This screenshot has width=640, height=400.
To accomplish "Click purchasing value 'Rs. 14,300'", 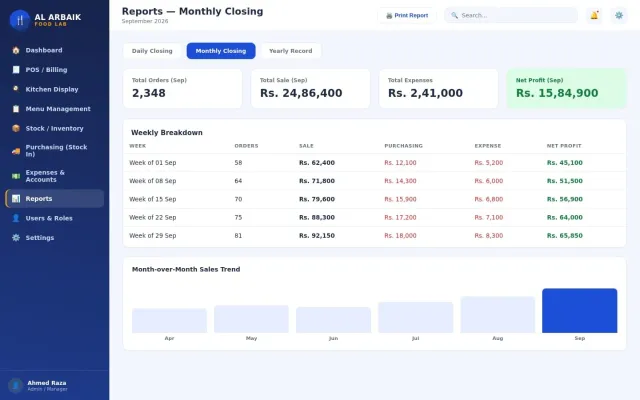I will point(400,181).
